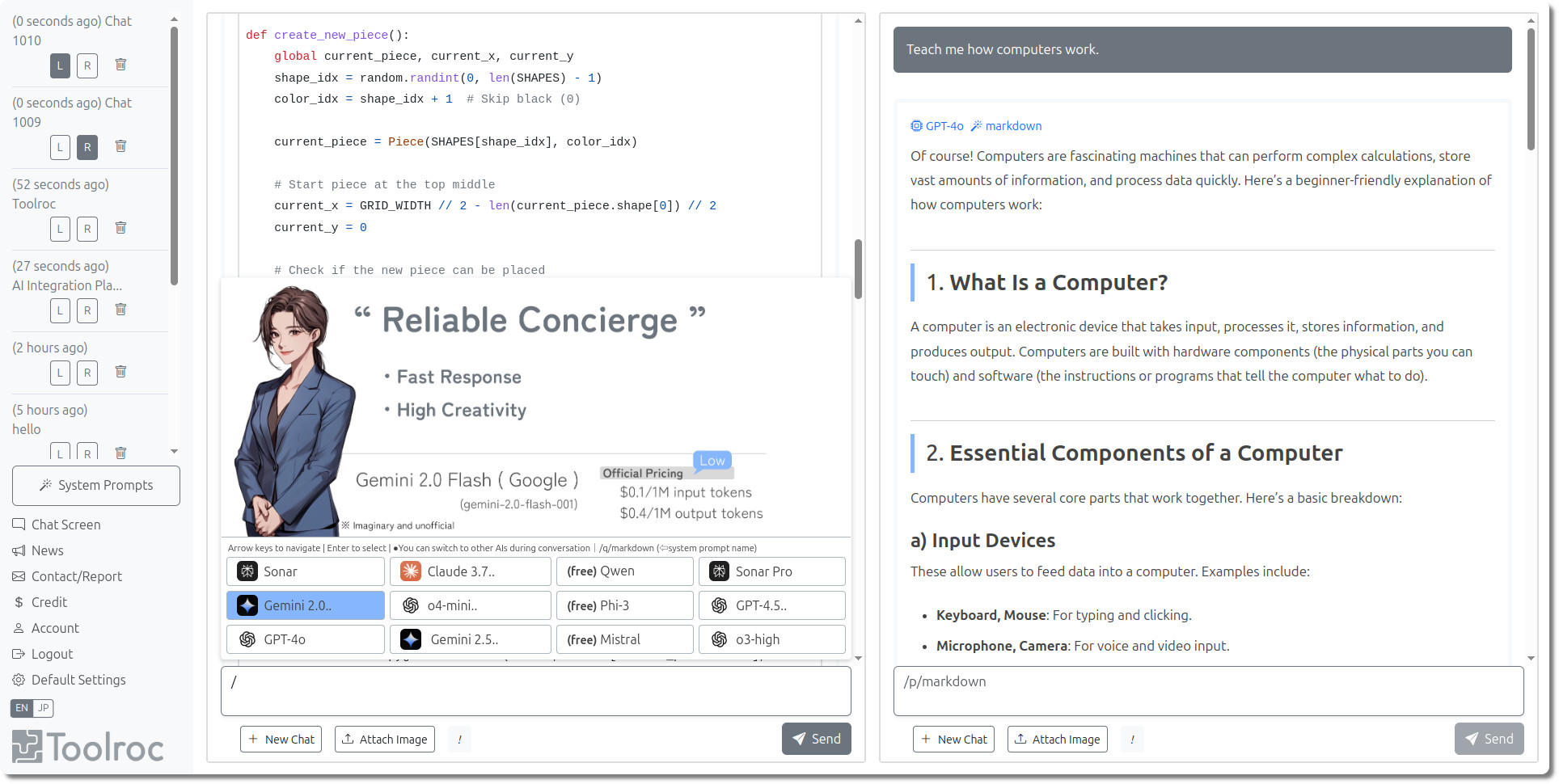Load Toolroc chat into left pane
Viewport: 1559px width, 784px height.
click(x=60, y=229)
